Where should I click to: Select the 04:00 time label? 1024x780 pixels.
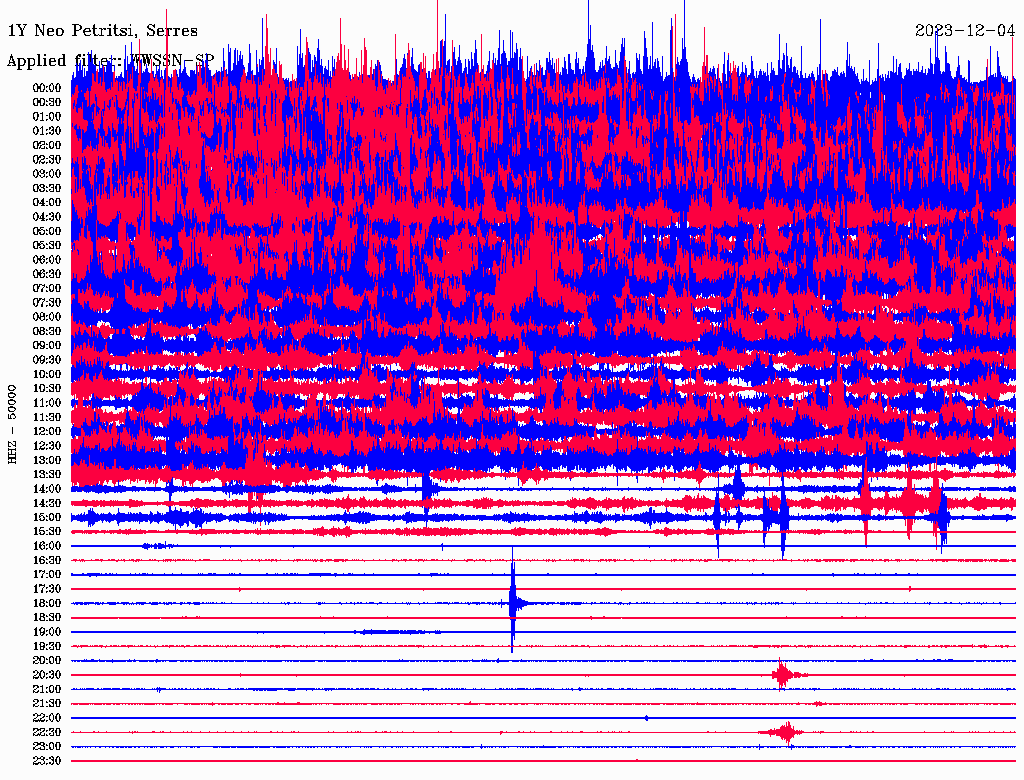47,202
